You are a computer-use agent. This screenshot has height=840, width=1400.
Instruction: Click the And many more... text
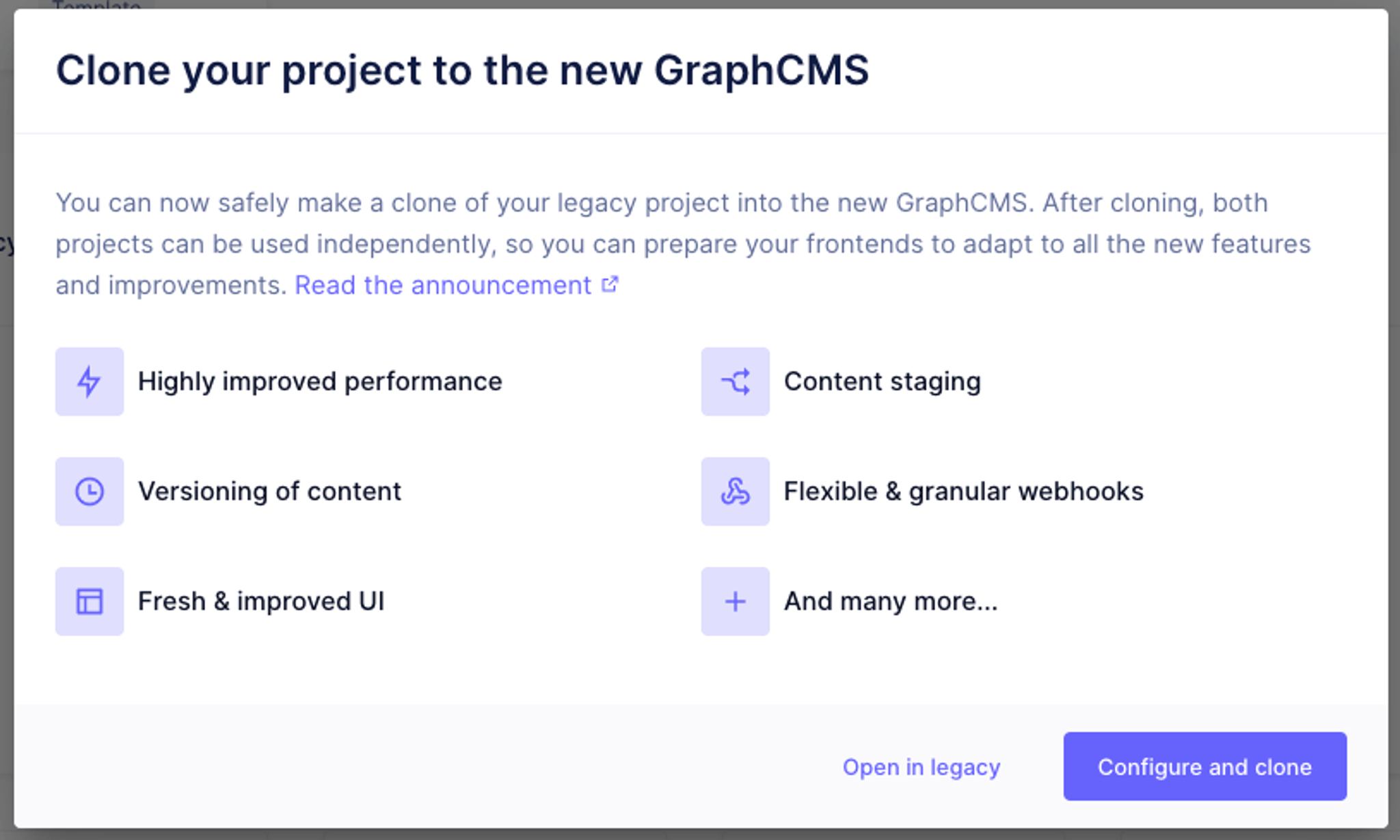coord(890,601)
